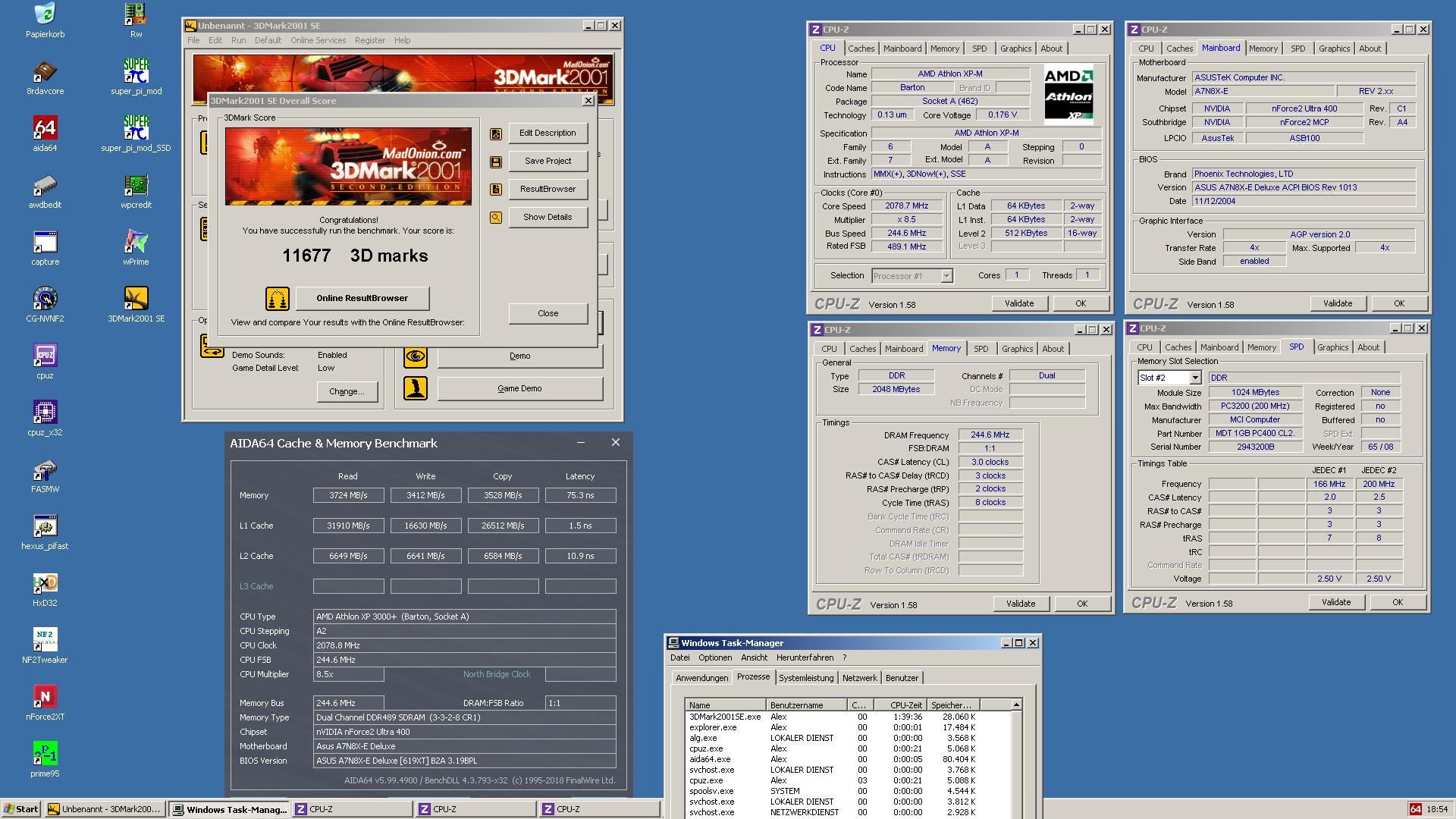The image size is (1456, 819).
Task: Click Validate in CPU-Z CPU window
Action: (1018, 303)
